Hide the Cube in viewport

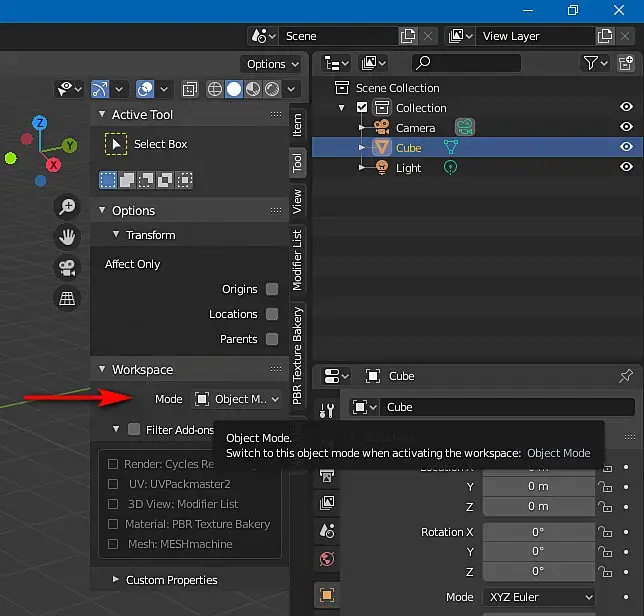pyautogui.click(x=626, y=147)
